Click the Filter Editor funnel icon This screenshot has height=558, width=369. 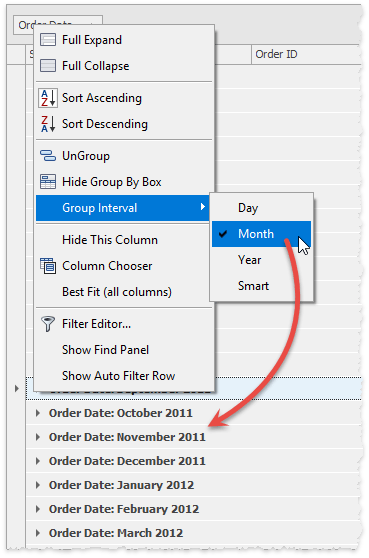(48, 324)
